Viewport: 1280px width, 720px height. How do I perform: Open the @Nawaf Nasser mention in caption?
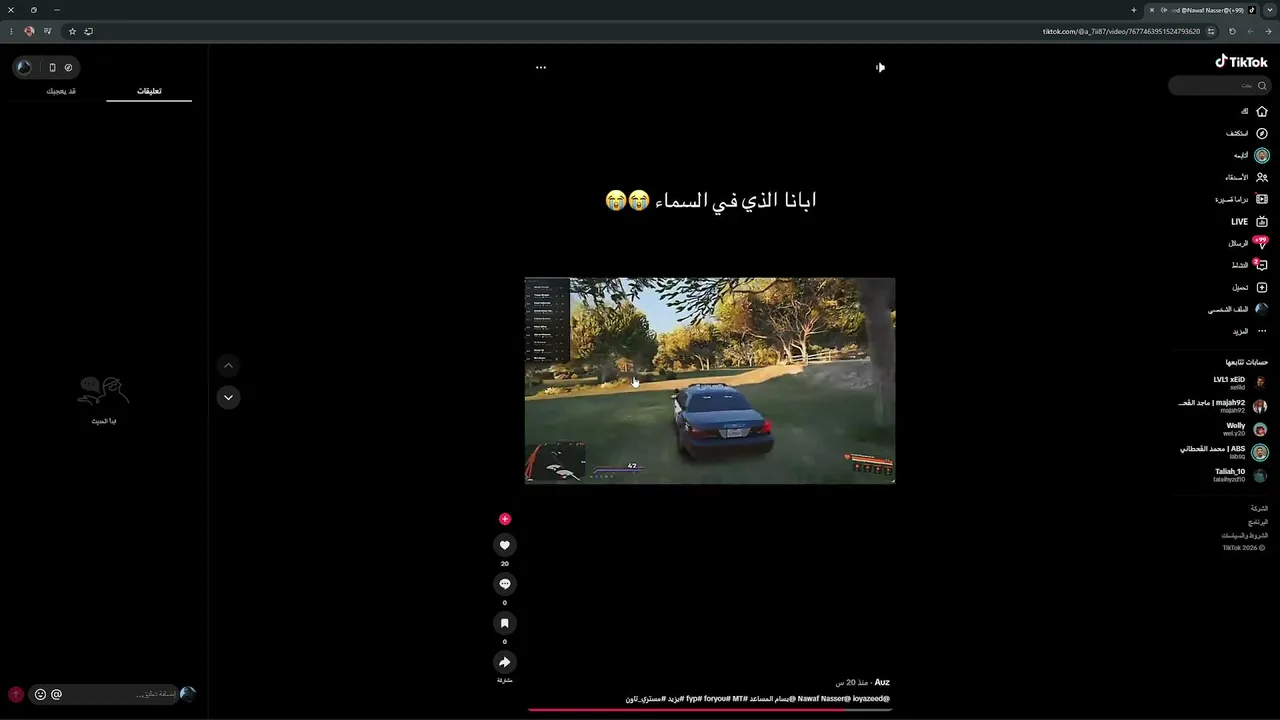click(x=824, y=699)
